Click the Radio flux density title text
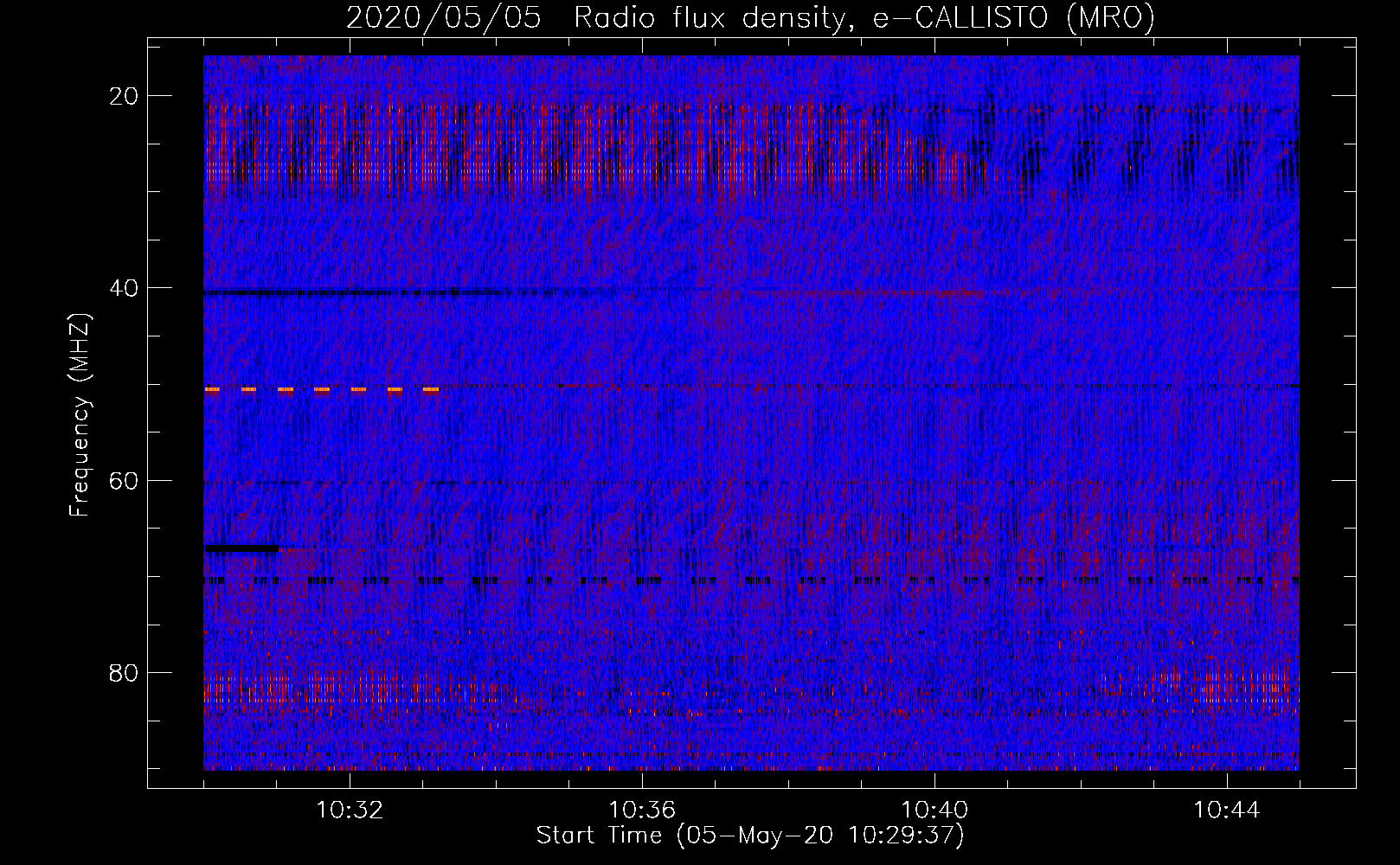Screen dimensions: 1400x865 pos(707,18)
